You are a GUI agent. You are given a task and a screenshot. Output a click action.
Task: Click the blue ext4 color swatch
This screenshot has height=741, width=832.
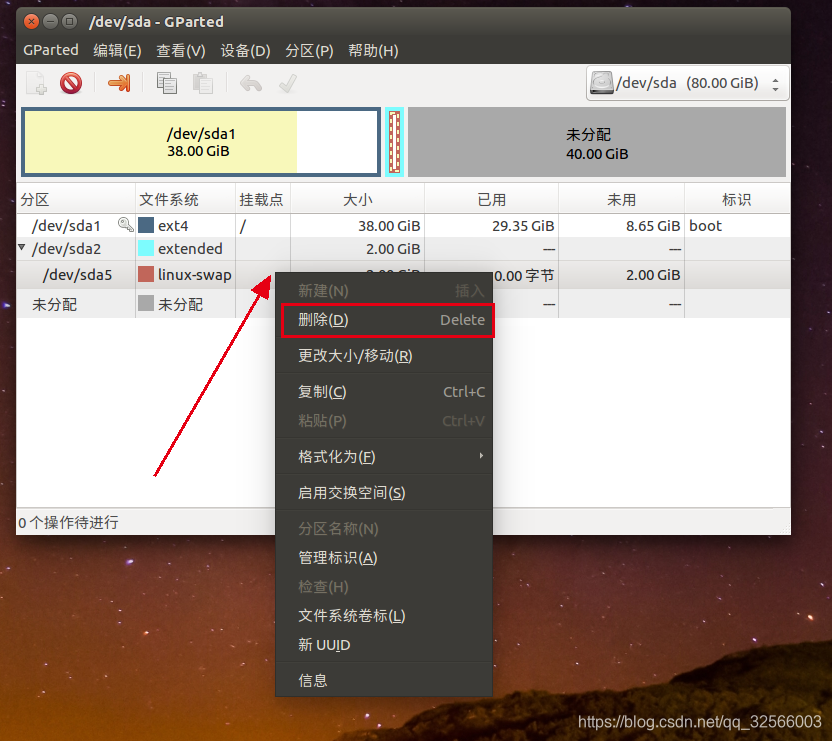click(x=146, y=225)
